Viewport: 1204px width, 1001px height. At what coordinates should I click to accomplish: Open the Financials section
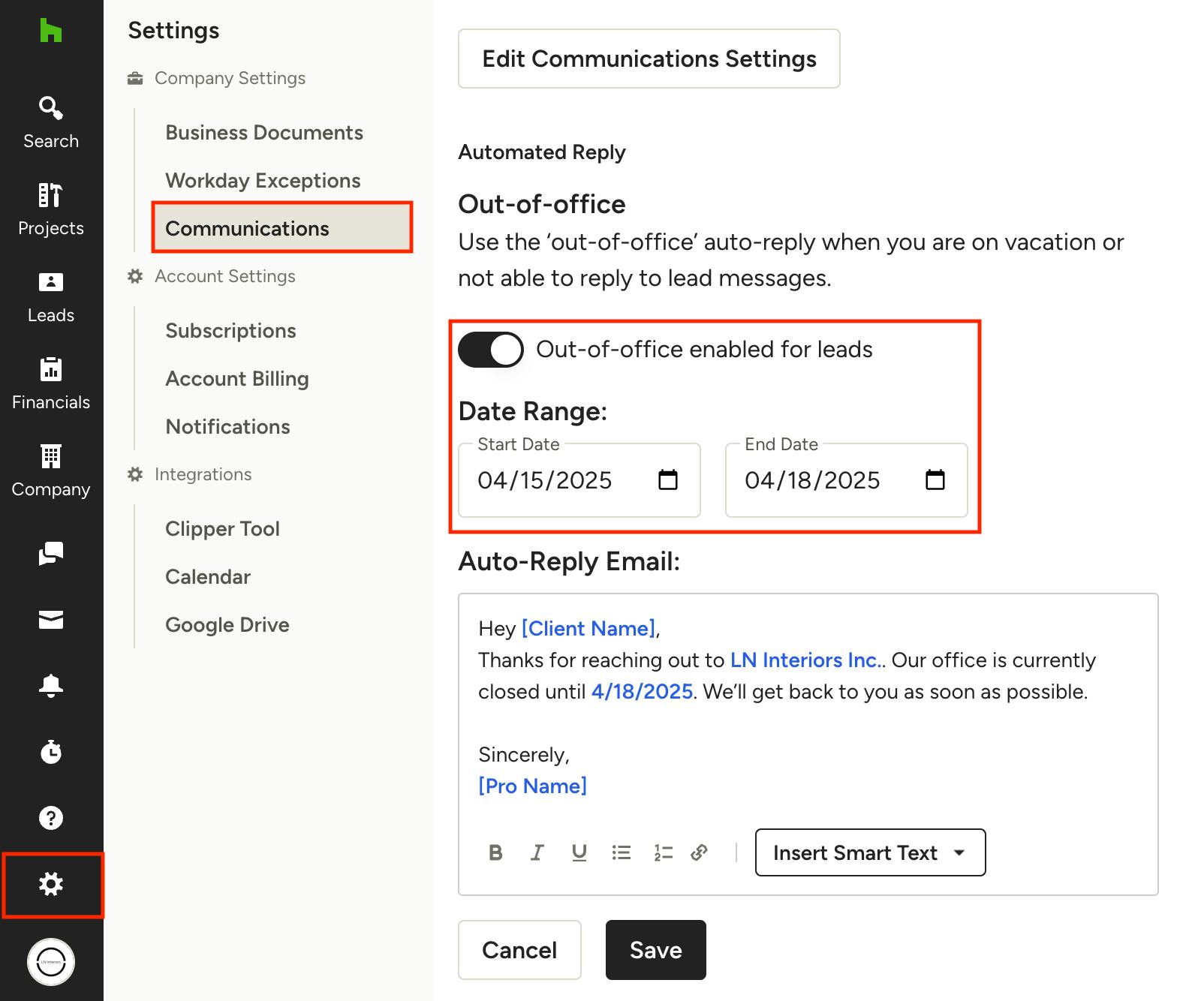[x=50, y=383]
